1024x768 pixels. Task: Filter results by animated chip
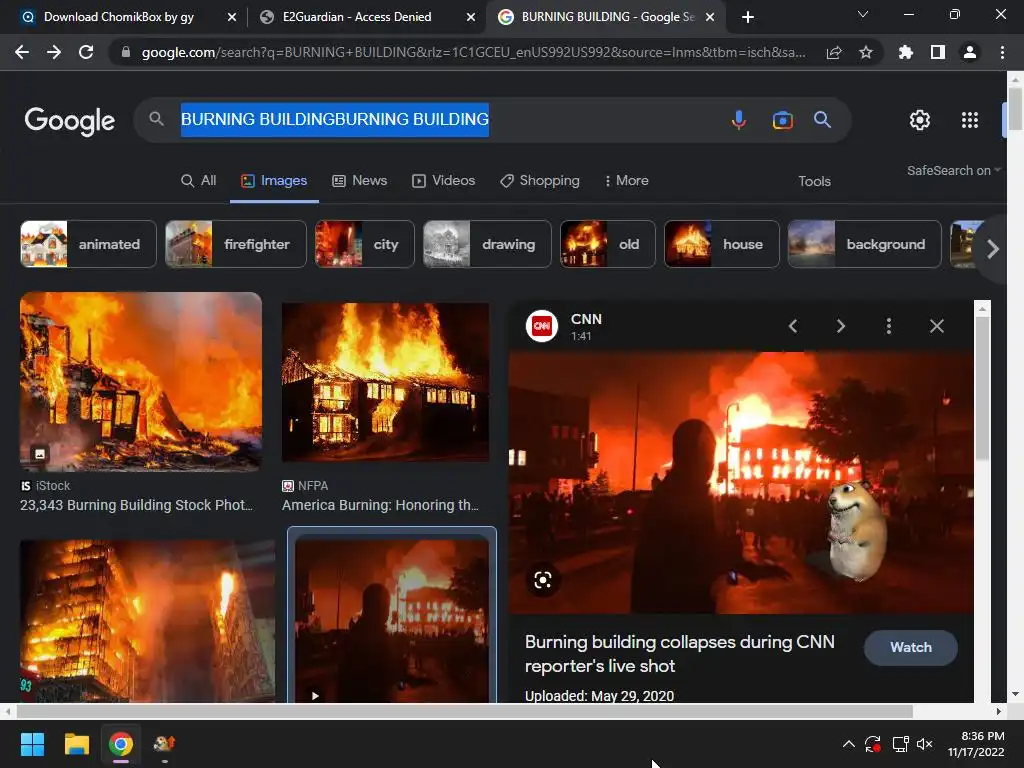(88, 244)
